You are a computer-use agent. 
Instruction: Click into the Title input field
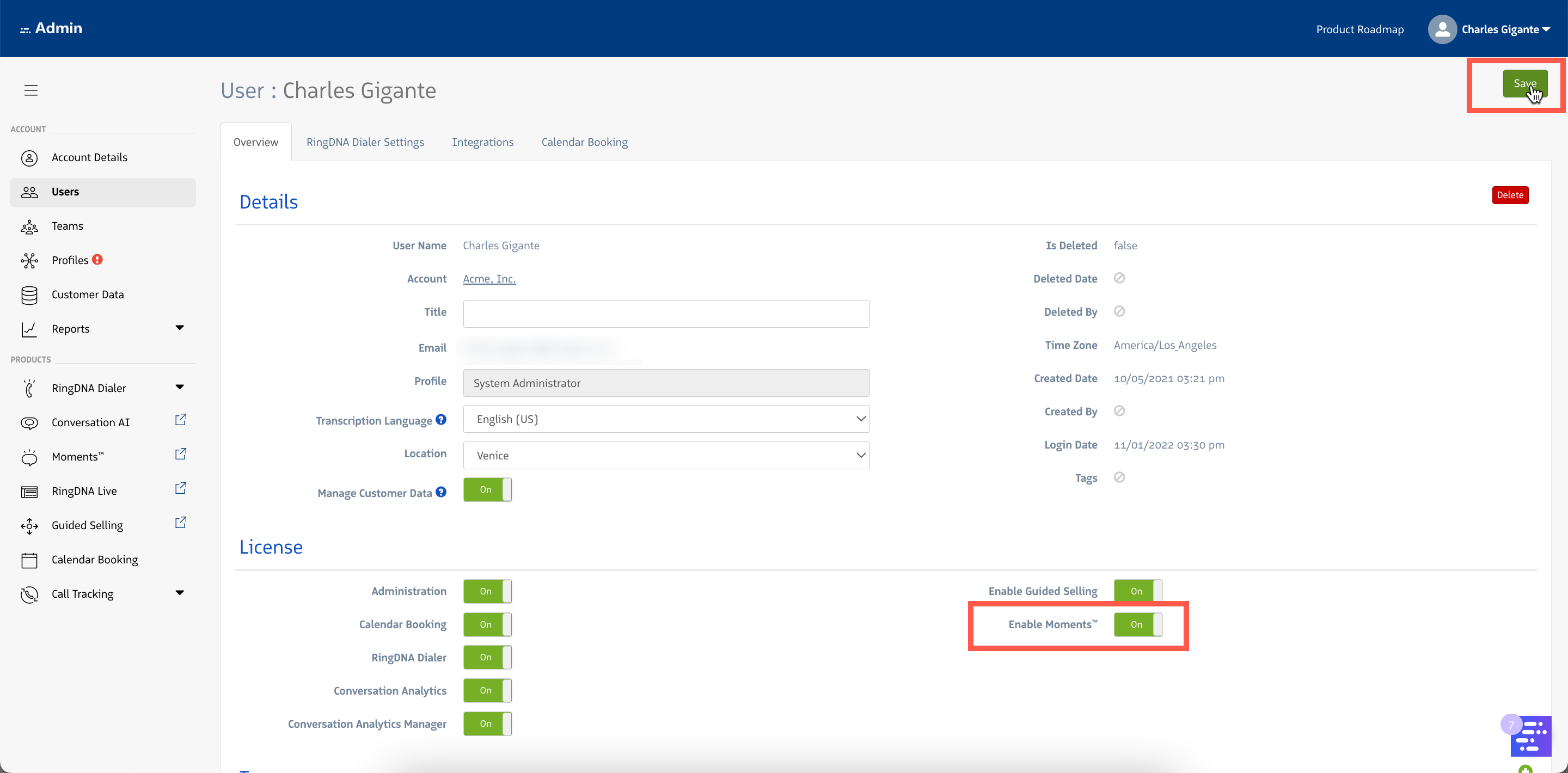coord(666,314)
